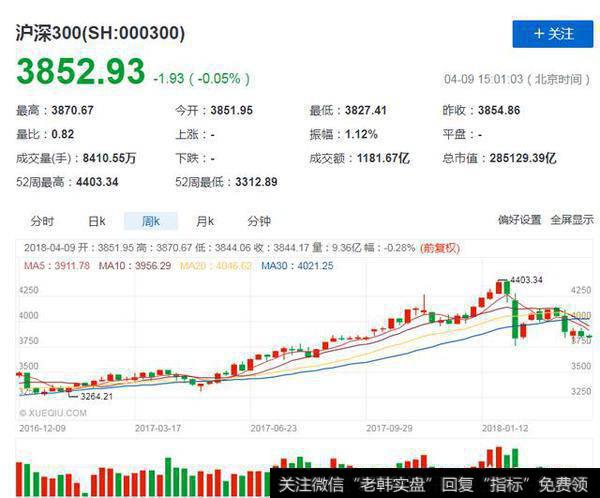This screenshot has height=498, width=600.
Task: Click 昨收 value 3854.86
Action: click(x=499, y=111)
